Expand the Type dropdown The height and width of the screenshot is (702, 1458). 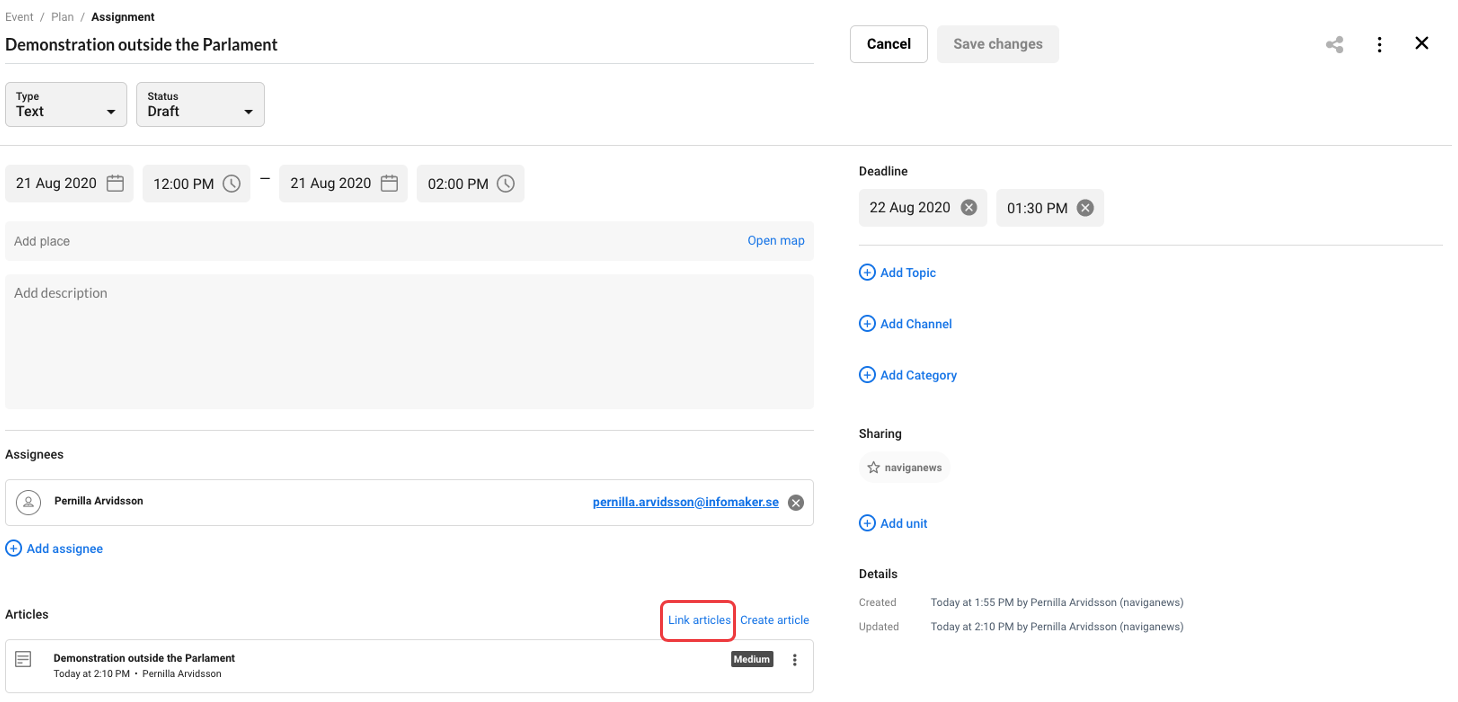66,105
